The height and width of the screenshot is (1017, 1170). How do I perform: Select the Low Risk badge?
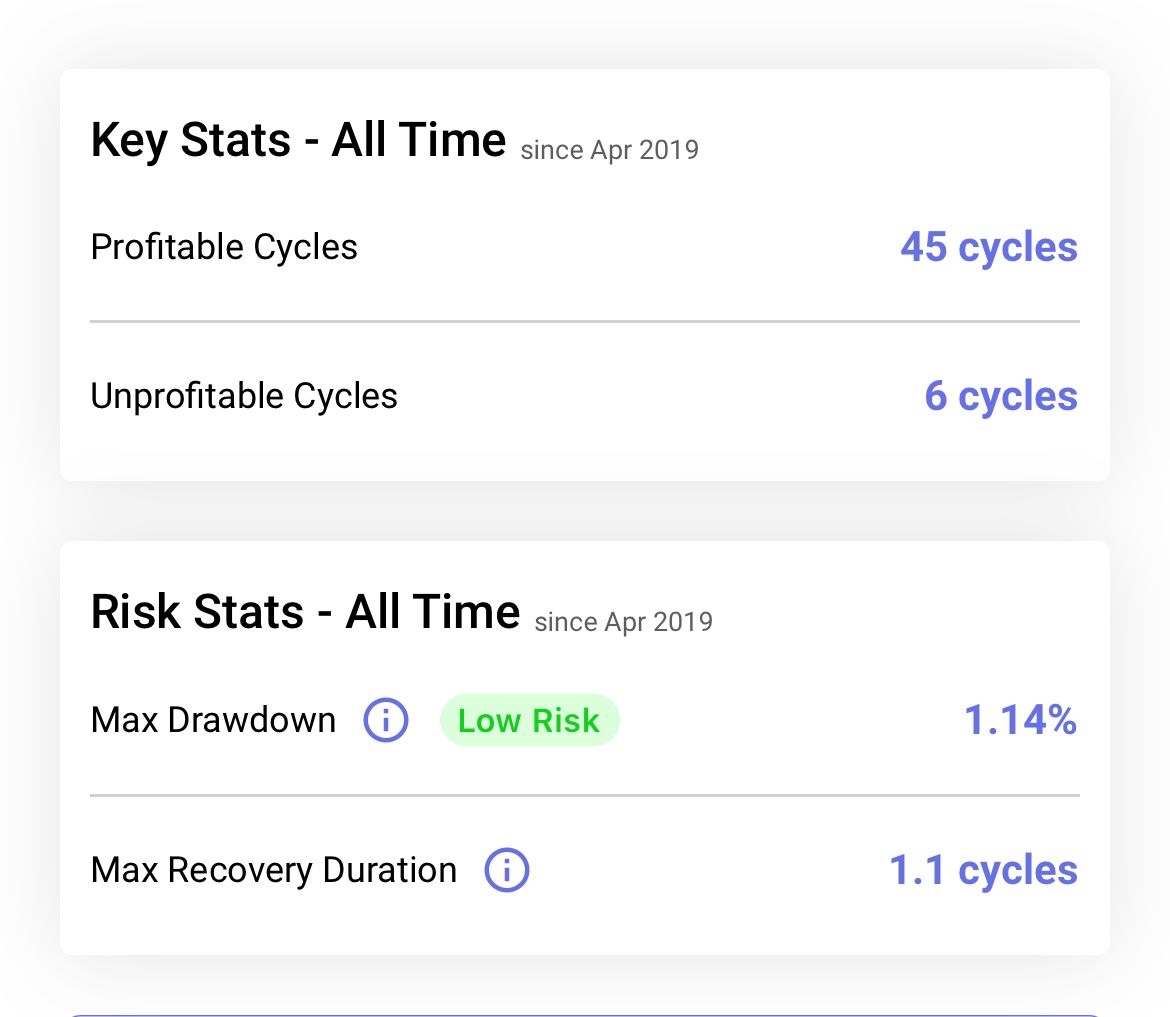[529, 720]
